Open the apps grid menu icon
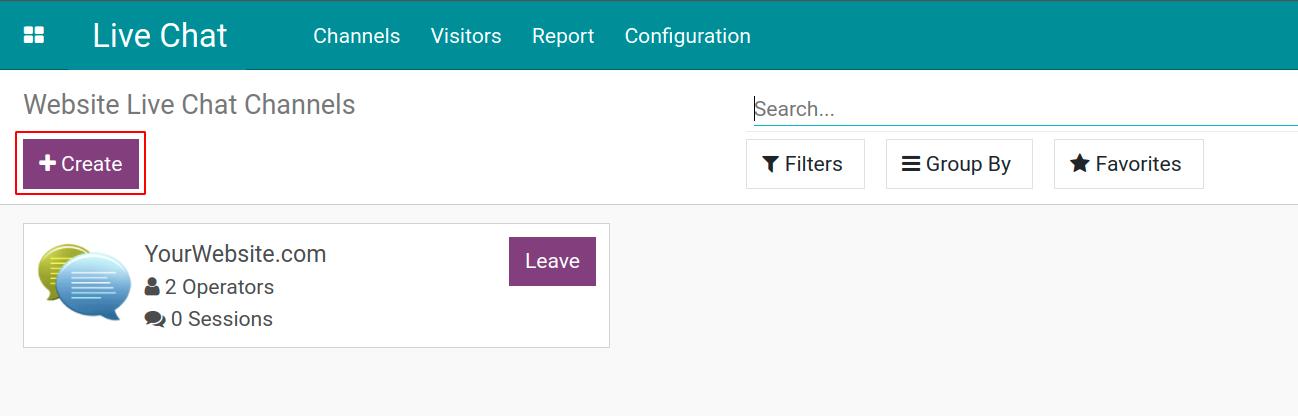 pyautogui.click(x=34, y=35)
